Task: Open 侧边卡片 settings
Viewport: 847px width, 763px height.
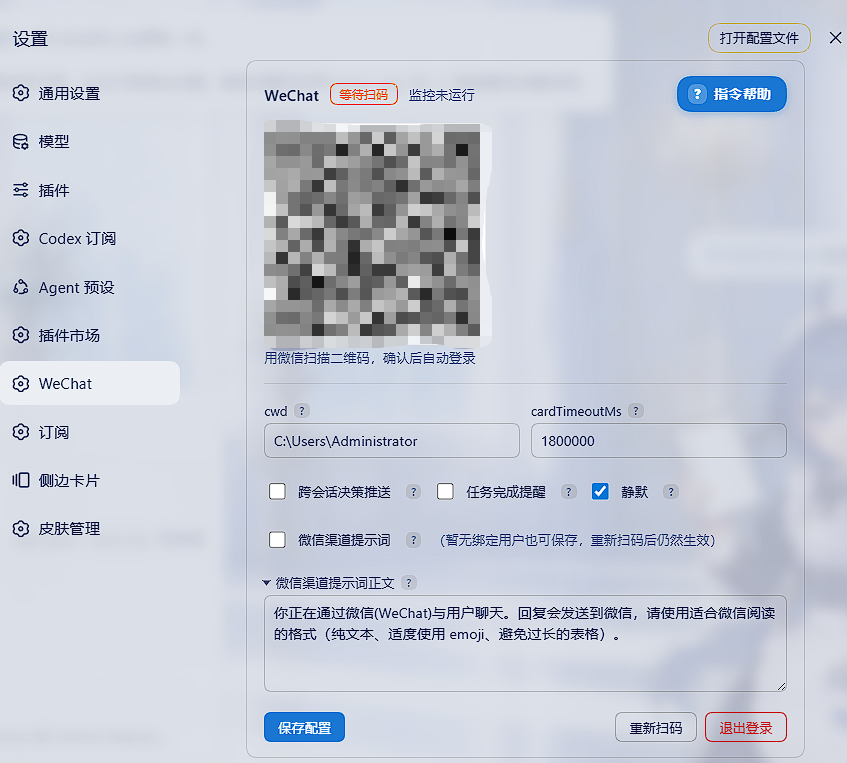Action: coord(90,480)
